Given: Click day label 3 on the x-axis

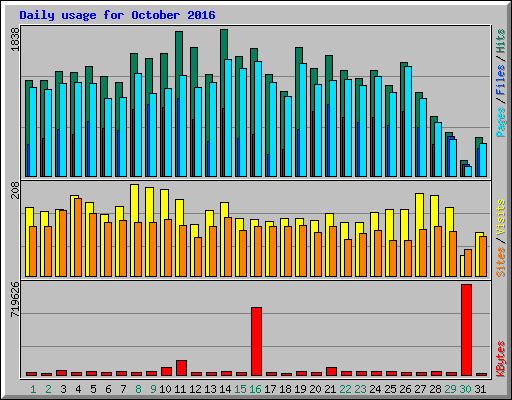Looking at the screenshot, I should (x=63, y=389).
